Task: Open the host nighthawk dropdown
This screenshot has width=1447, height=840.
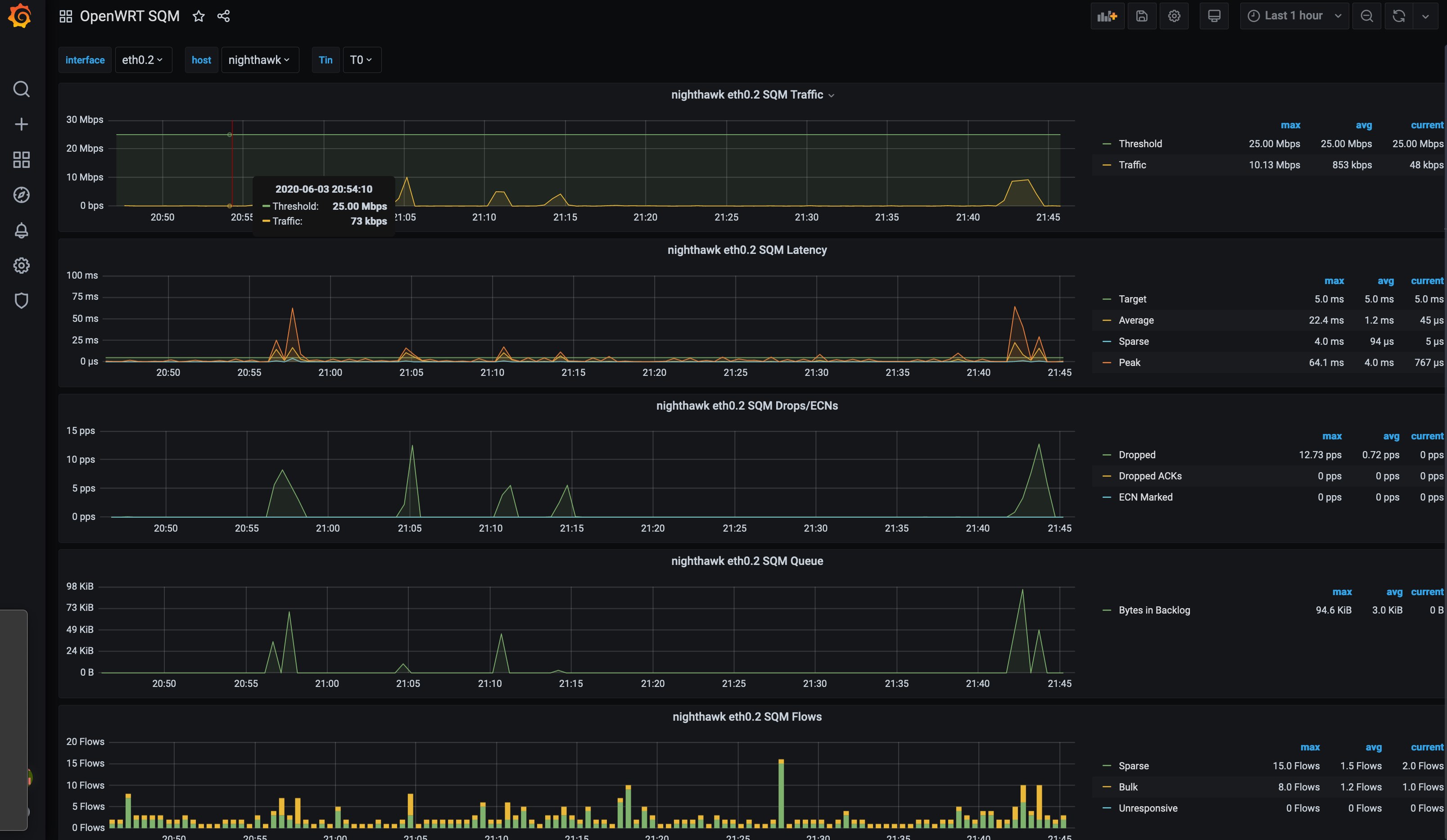Action: click(259, 60)
